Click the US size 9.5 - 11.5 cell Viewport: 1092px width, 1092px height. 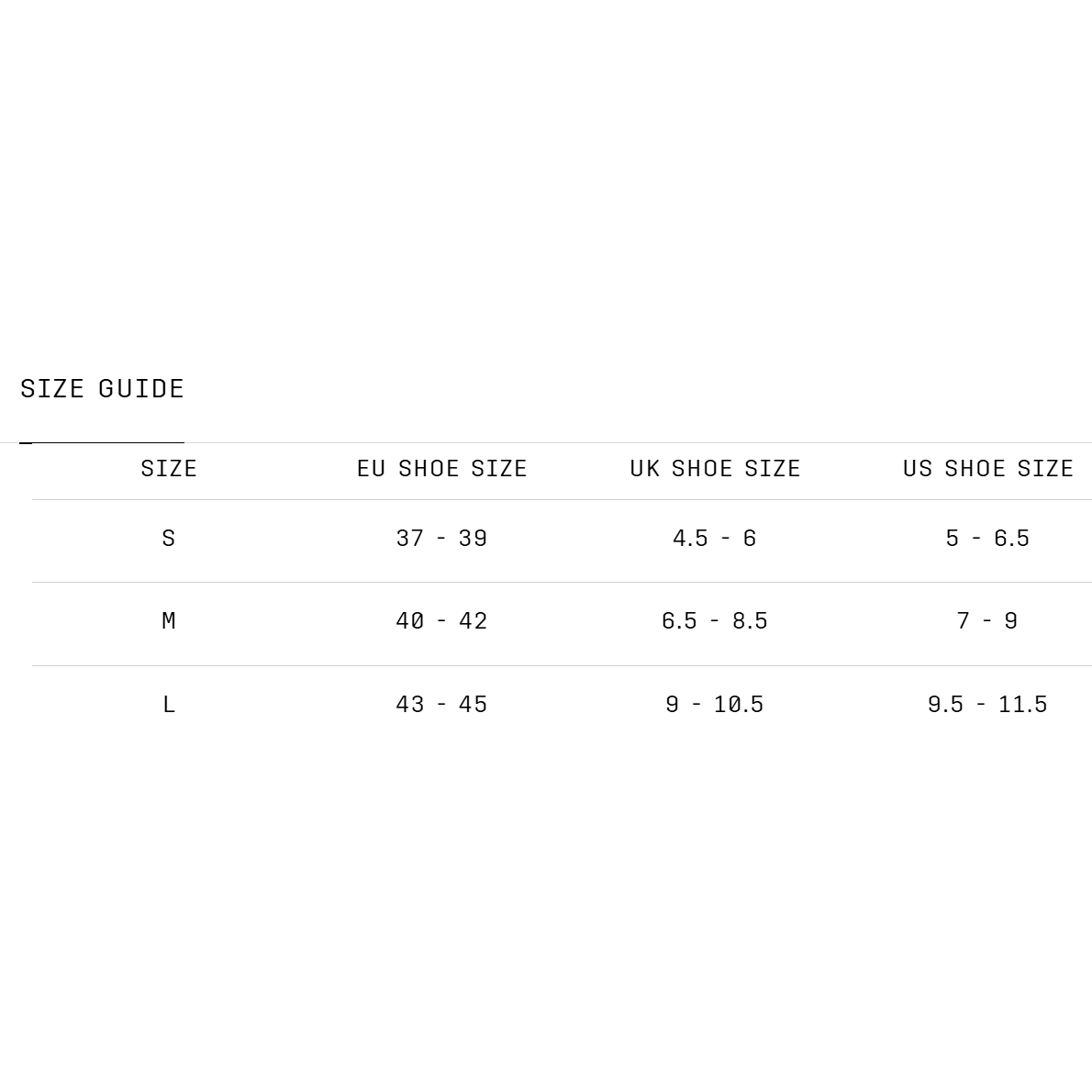pos(988,705)
